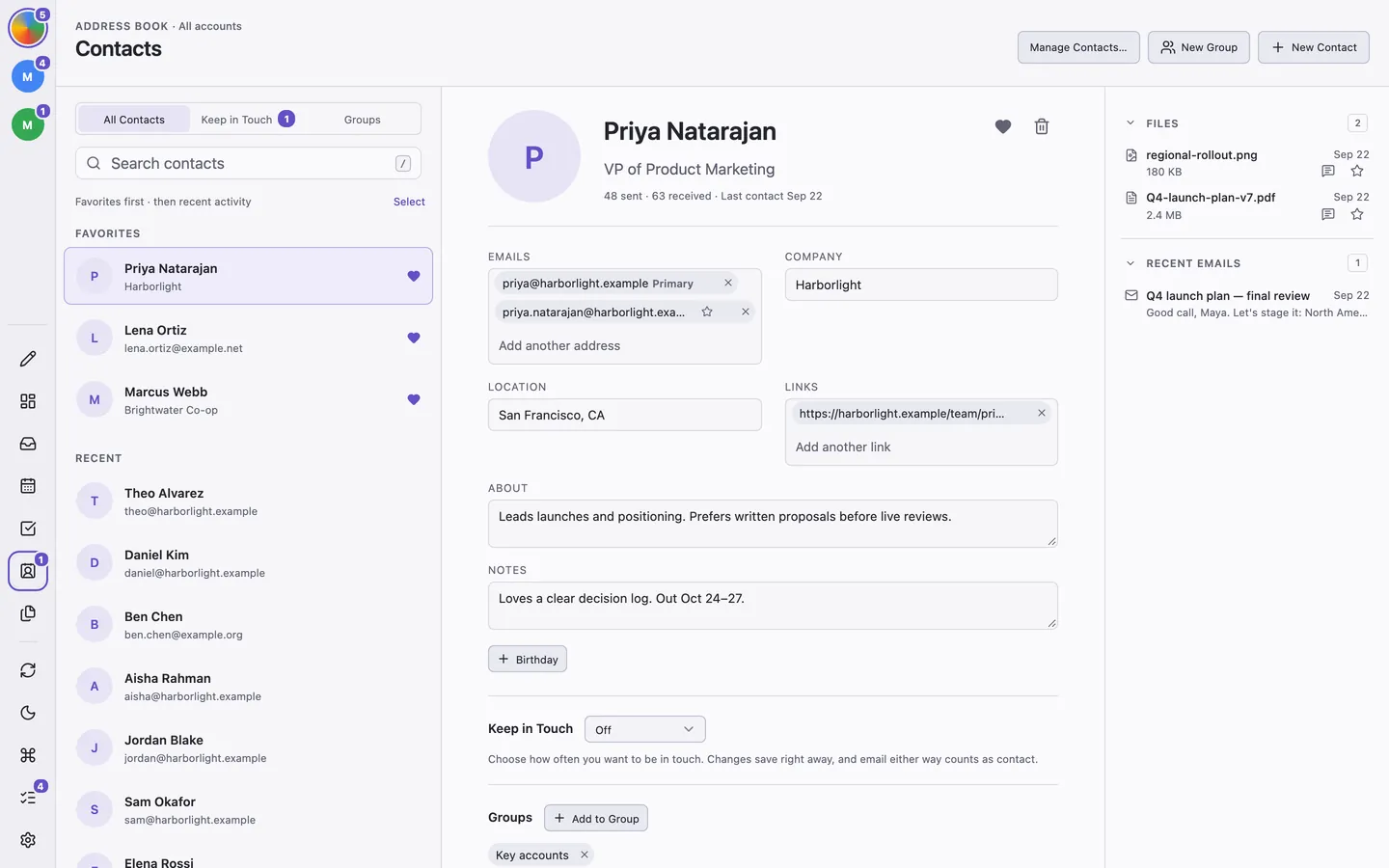Screen dimensions: 1389x868
Task: Delete Priya Natarajan with the trash icon
Action: tap(1042, 126)
